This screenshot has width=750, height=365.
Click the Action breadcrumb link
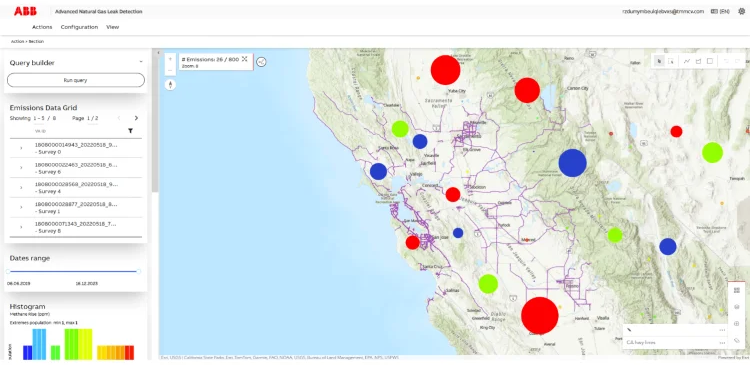pos(18,42)
